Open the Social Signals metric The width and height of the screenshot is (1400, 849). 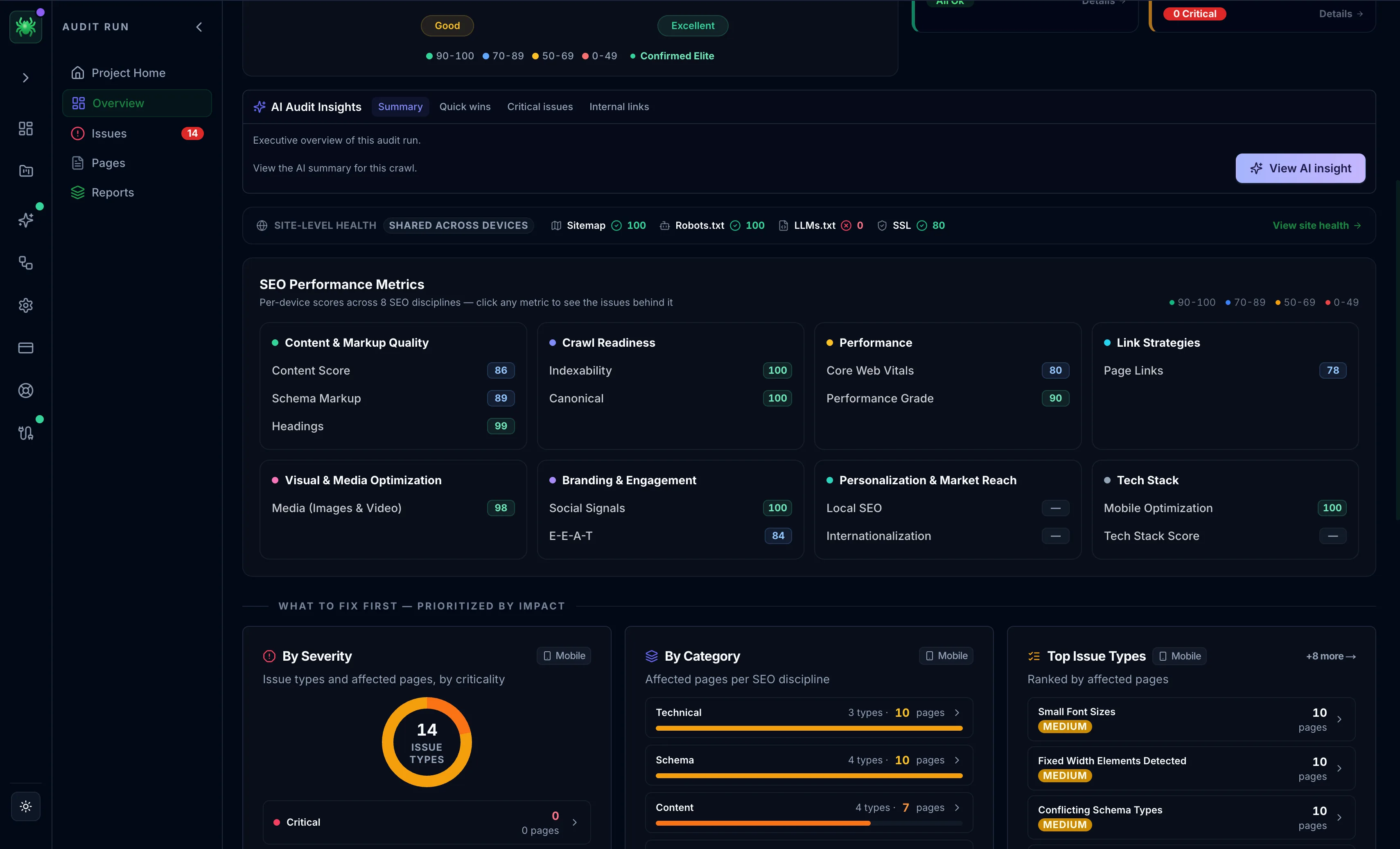pyautogui.click(x=671, y=508)
